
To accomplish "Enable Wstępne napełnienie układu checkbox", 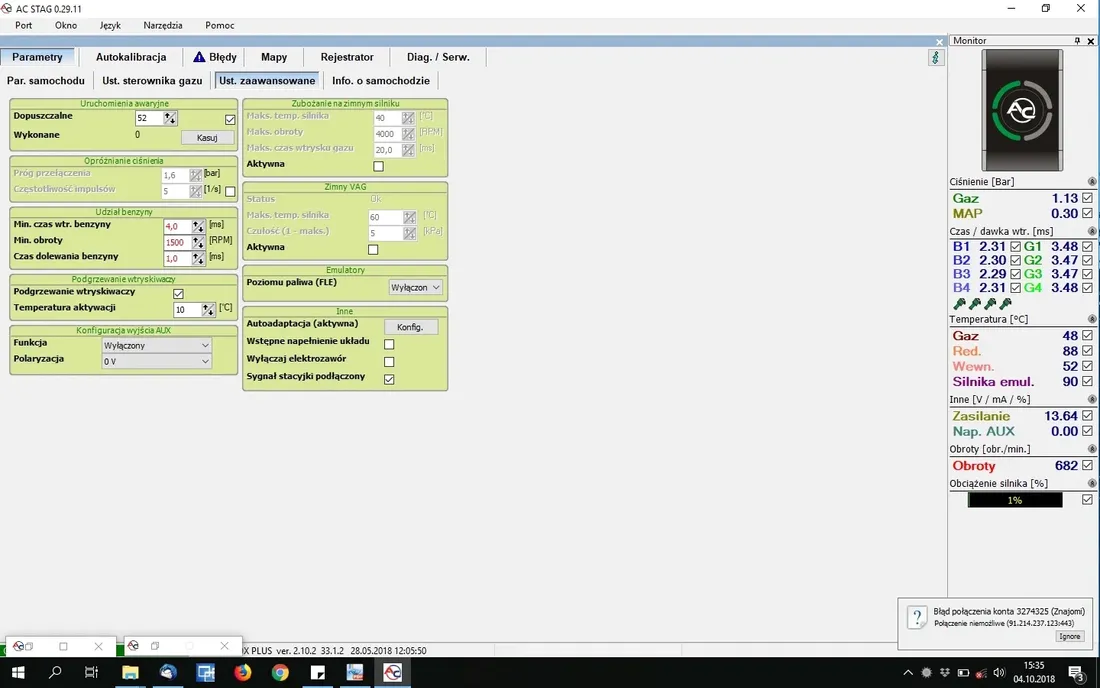I will (x=389, y=344).
